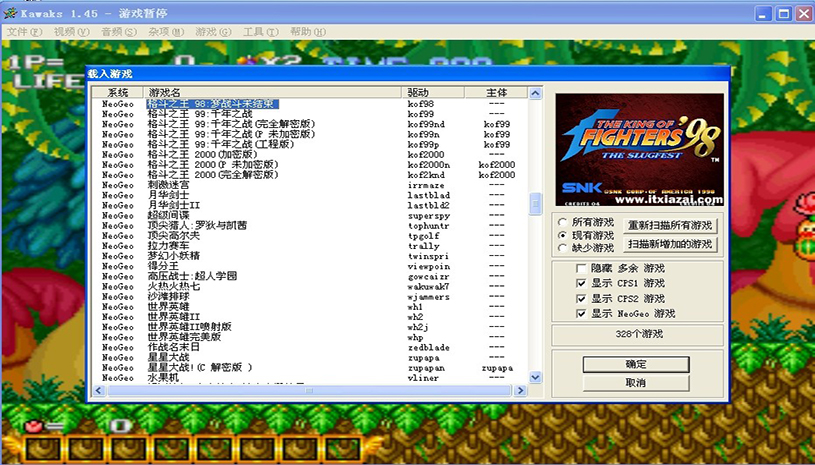815x465 pixels.
Task: Open the 文件 menu
Action: tap(23, 32)
